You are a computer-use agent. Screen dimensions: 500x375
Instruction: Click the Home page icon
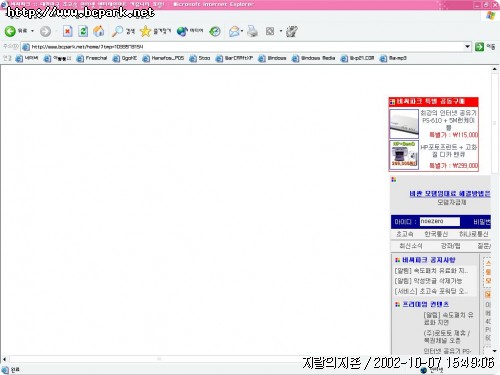(x=98, y=31)
